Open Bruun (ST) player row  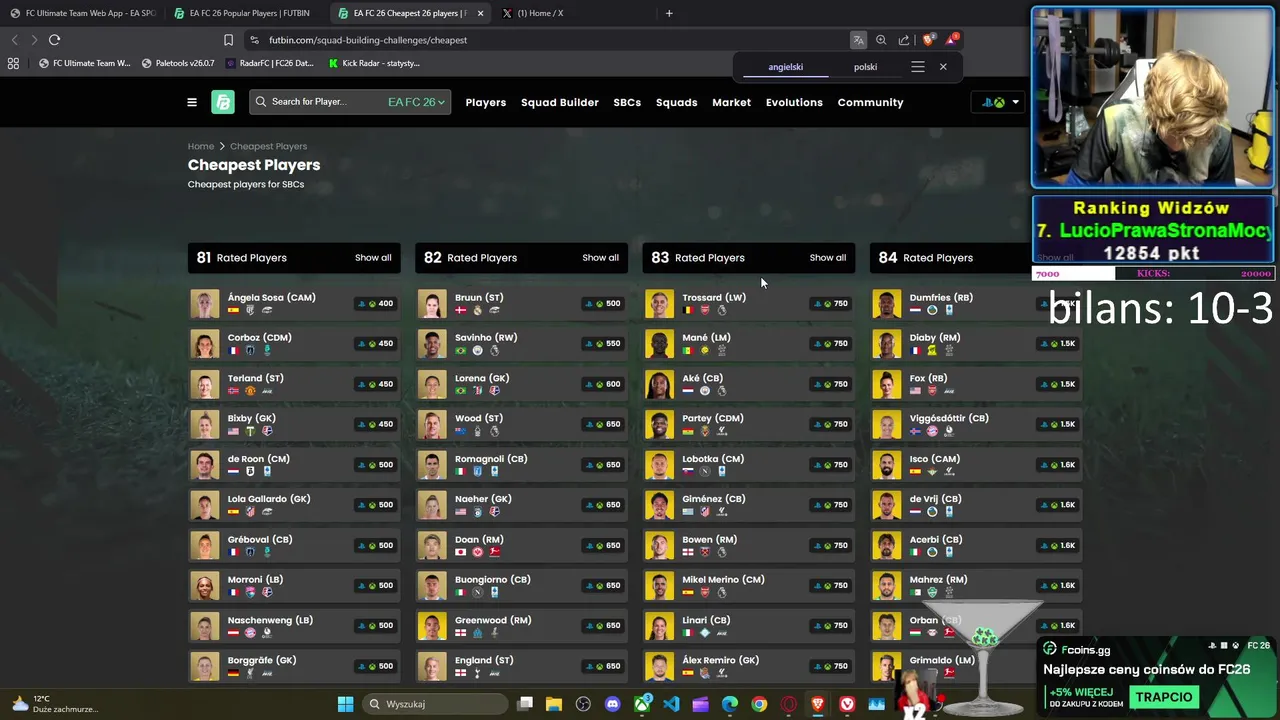pos(521,303)
